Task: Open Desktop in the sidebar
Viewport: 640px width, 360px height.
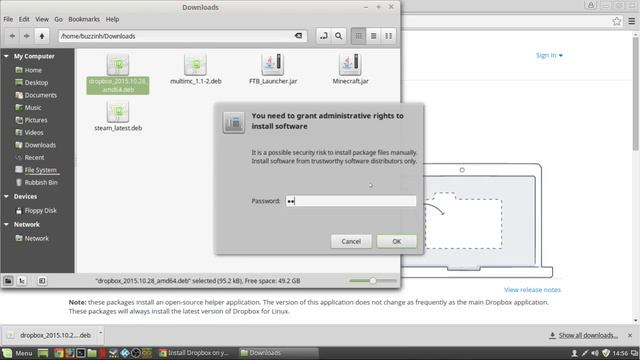Action: (x=37, y=82)
